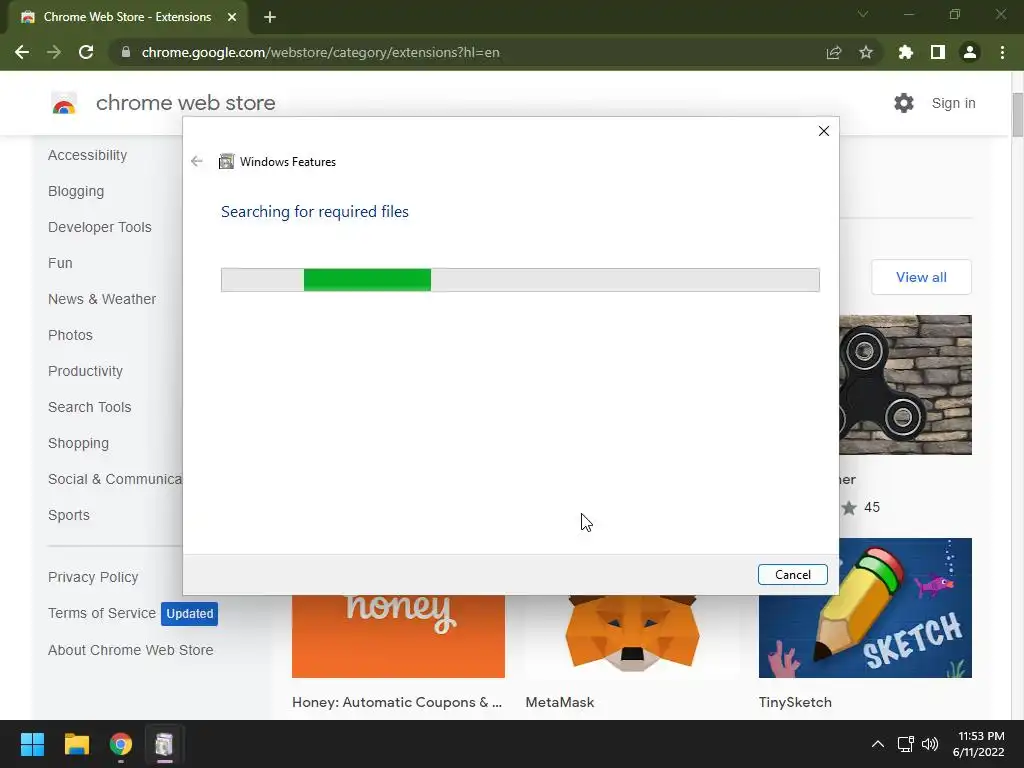Click the blue Updated badge
Image resolution: width=1024 pixels, height=768 pixels.
189,614
